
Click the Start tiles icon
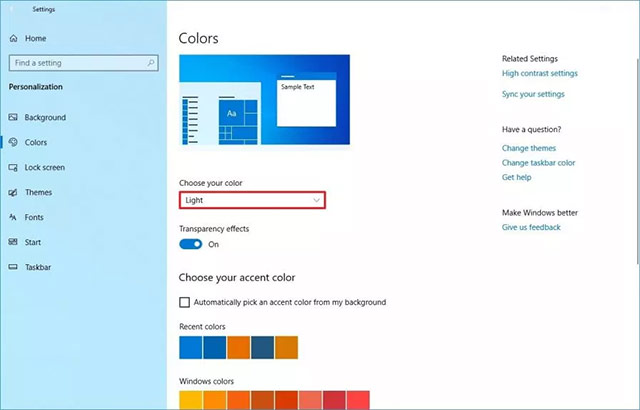point(13,242)
